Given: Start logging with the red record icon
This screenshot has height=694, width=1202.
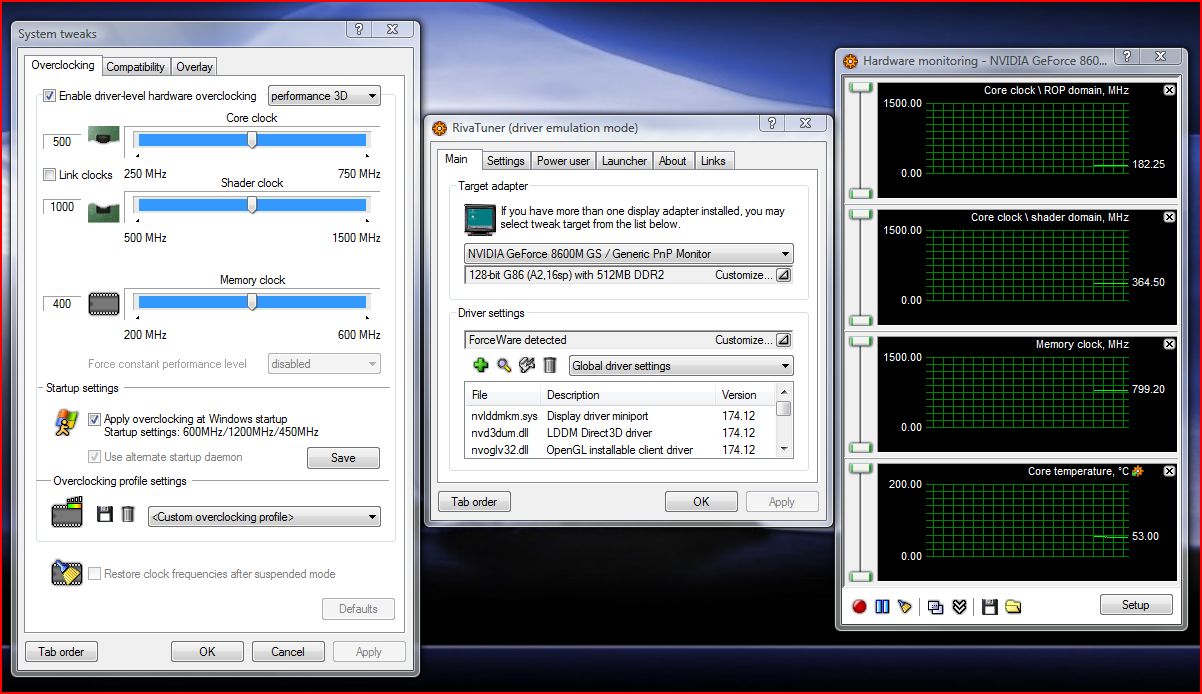Looking at the screenshot, I should (x=859, y=606).
